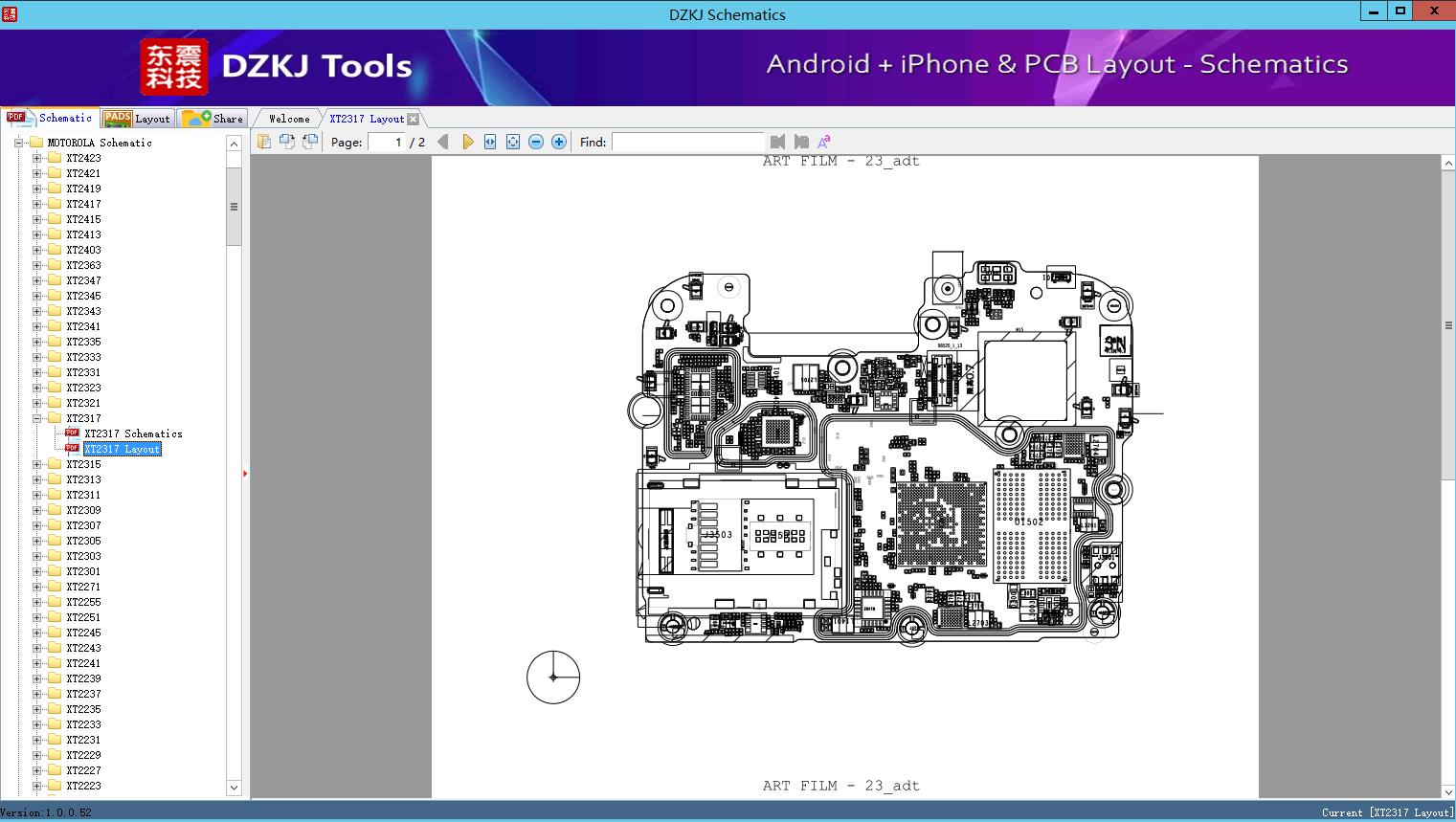Viewport: 1456px width, 822px height.
Task: Click the DZKJ Tools red logo
Action: (174, 67)
